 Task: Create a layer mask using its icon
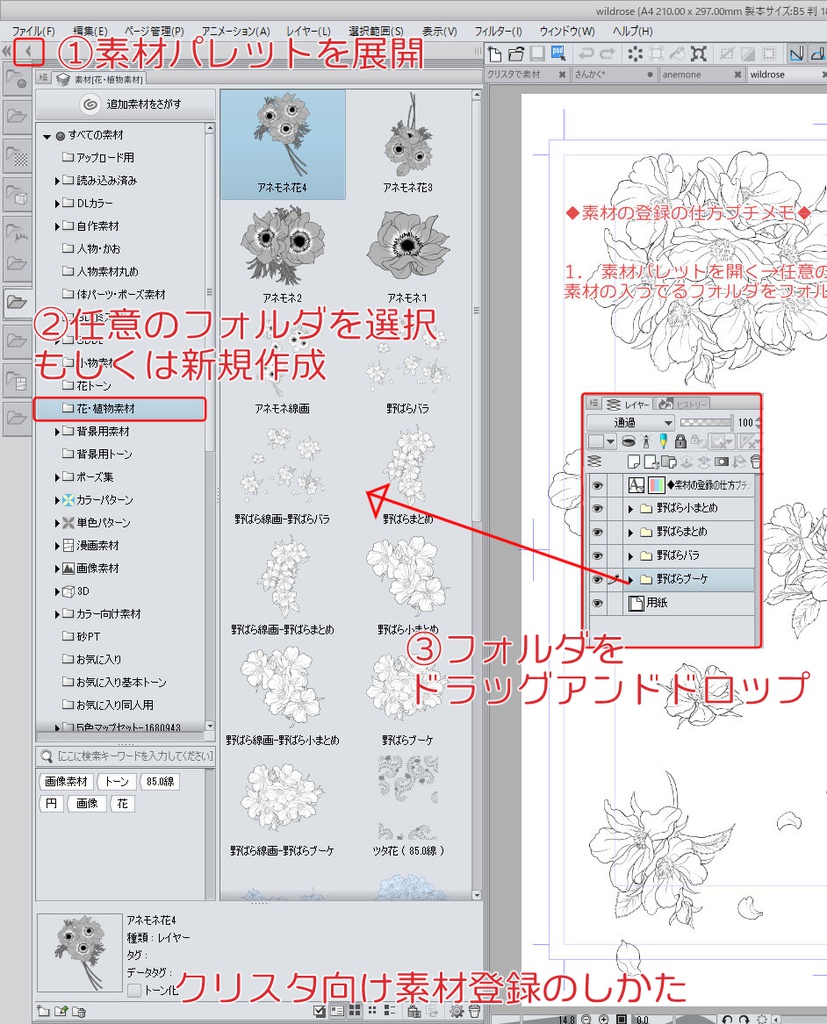pyautogui.click(x=721, y=461)
